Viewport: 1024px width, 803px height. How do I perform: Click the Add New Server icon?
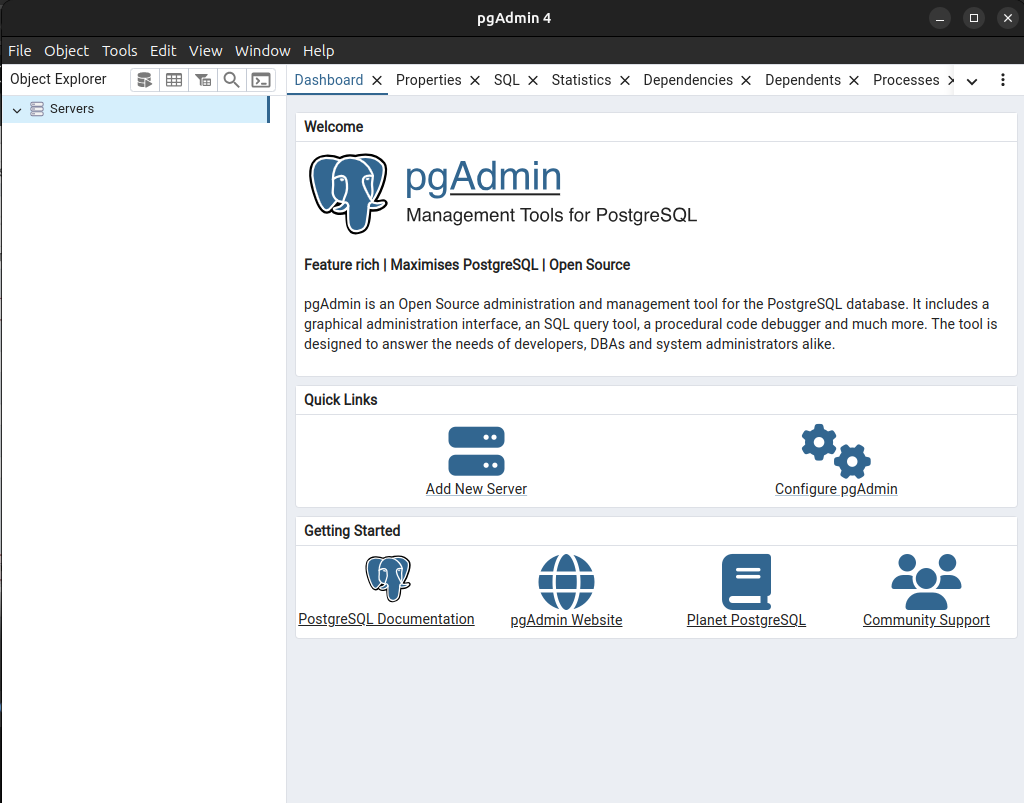click(476, 451)
